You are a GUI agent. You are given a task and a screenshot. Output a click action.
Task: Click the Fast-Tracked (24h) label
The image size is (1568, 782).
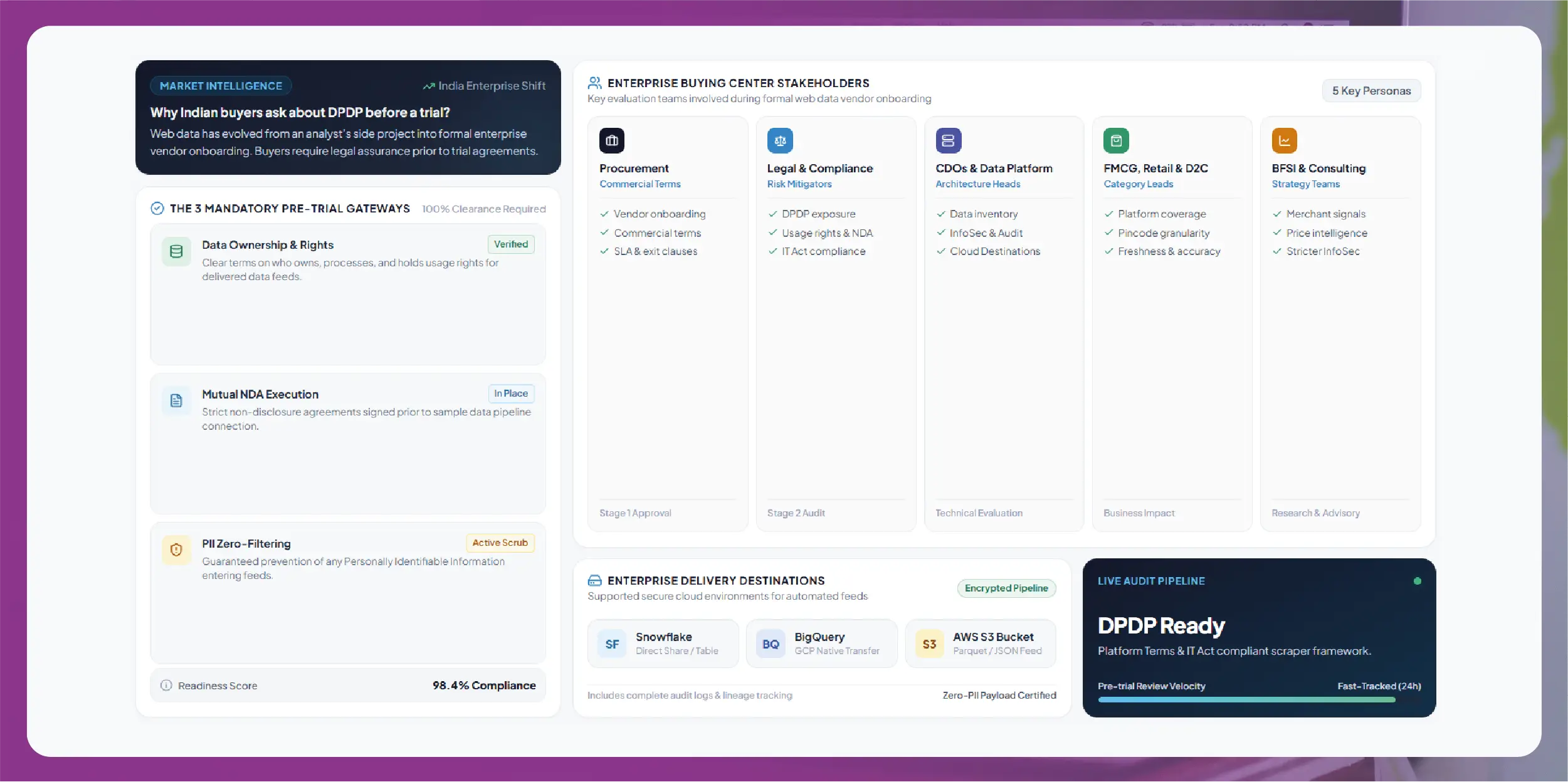pyautogui.click(x=1379, y=686)
